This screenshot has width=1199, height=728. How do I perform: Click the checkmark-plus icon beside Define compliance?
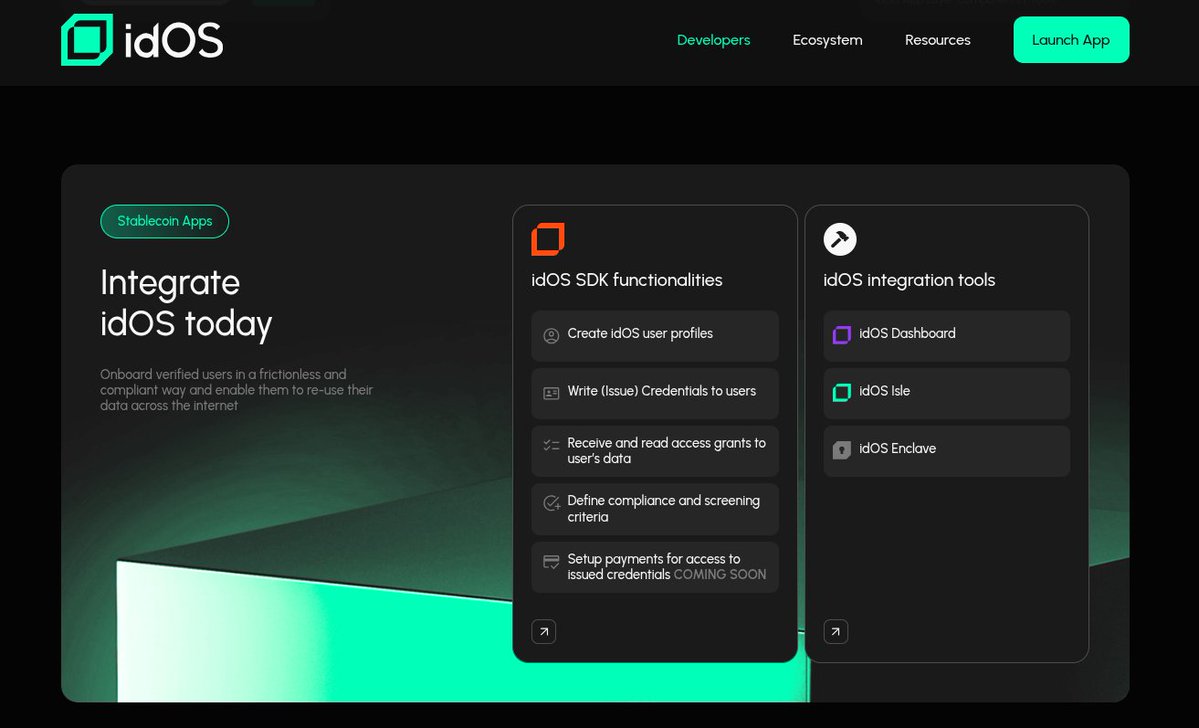click(x=551, y=503)
